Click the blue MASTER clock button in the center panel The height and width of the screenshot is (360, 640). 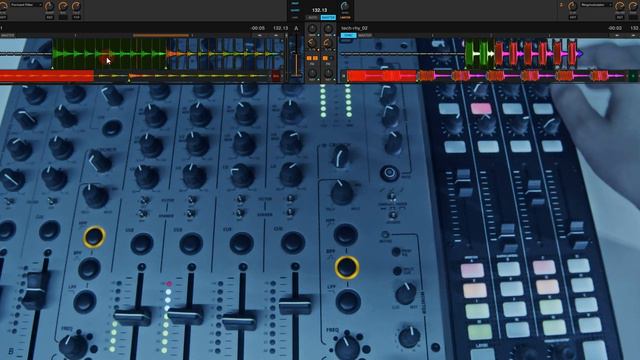pyautogui.click(x=328, y=18)
